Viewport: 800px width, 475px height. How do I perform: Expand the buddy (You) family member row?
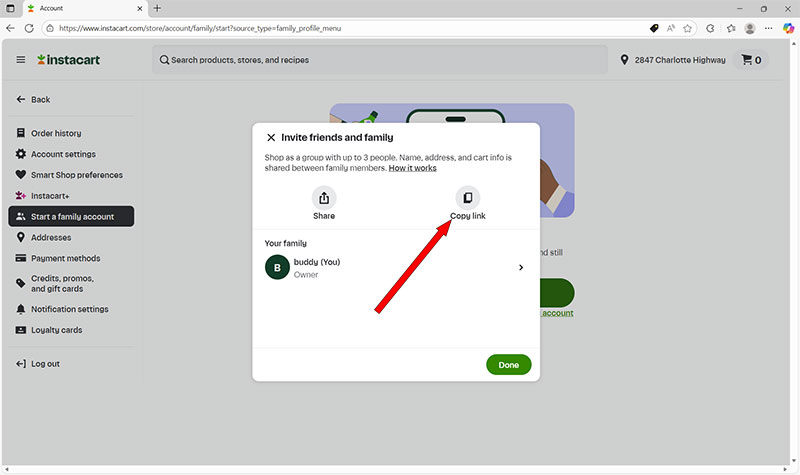coord(520,267)
